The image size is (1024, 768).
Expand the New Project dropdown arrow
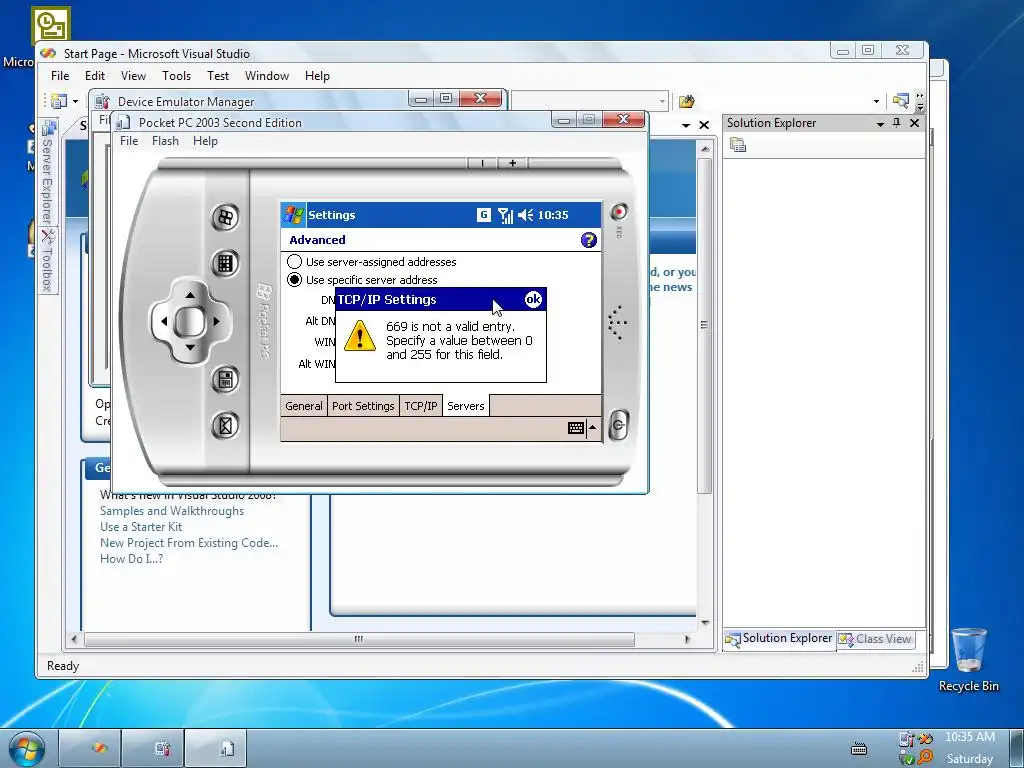[75, 101]
